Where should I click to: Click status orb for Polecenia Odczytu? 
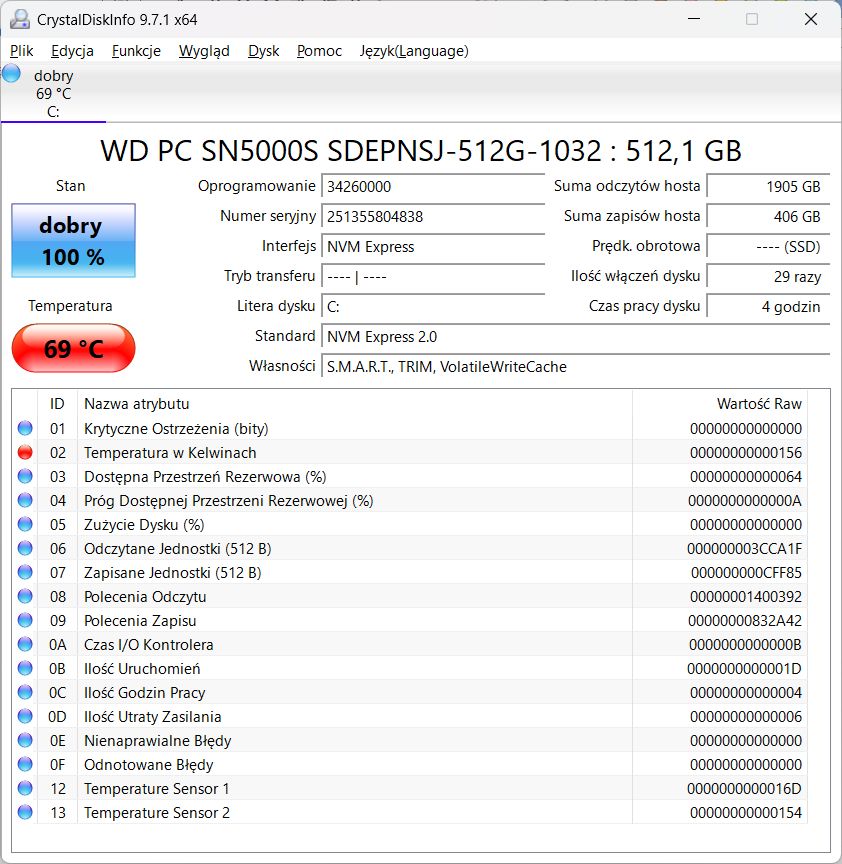[25, 596]
